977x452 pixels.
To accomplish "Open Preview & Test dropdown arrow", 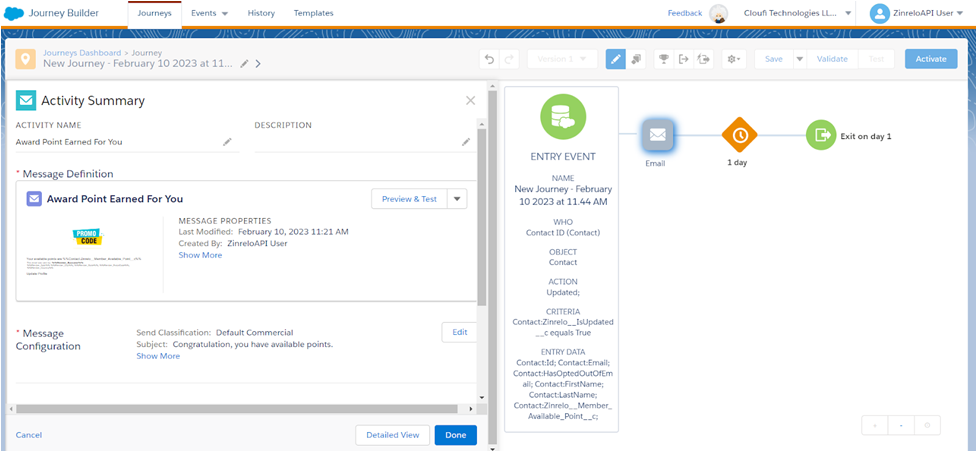I will coord(457,199).
